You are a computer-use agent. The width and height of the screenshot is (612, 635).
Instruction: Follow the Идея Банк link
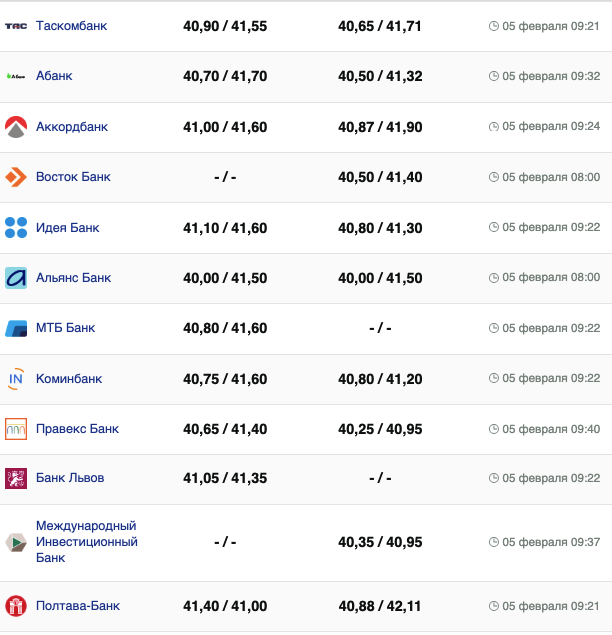(x=67, y=228)
